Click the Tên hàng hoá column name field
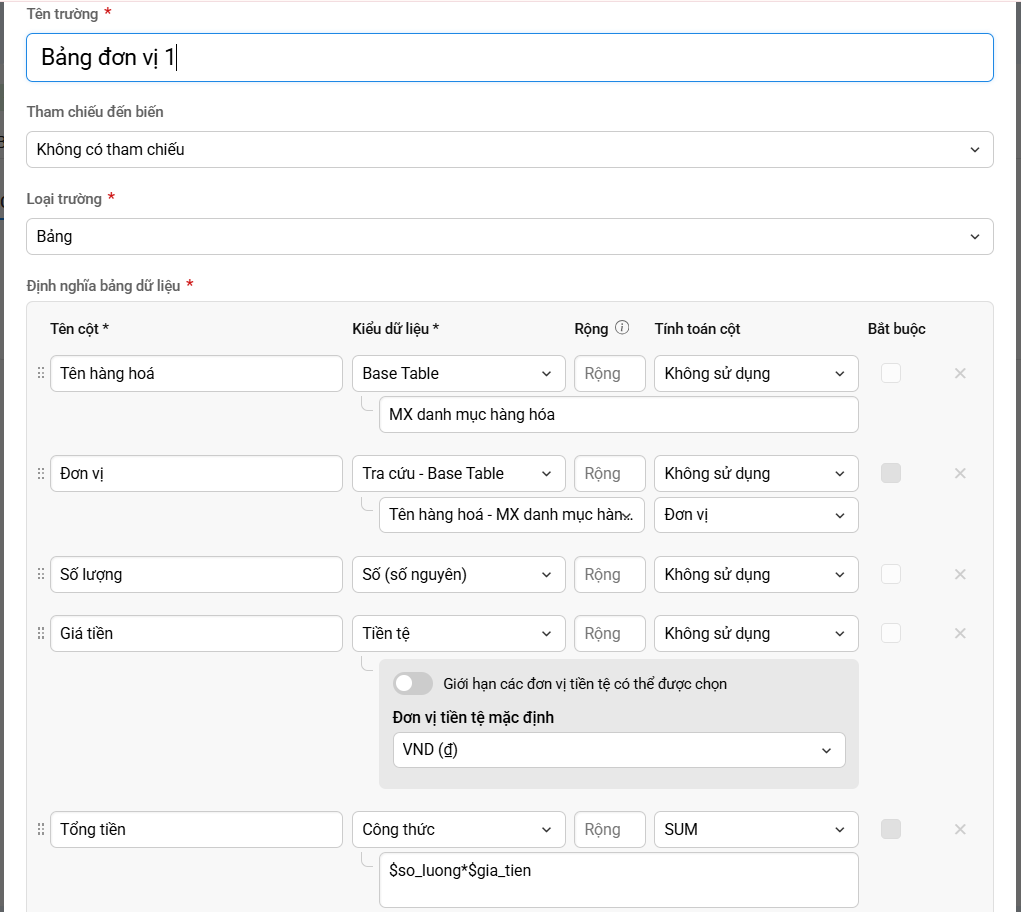1021x912 pixels. pos(196,373)
